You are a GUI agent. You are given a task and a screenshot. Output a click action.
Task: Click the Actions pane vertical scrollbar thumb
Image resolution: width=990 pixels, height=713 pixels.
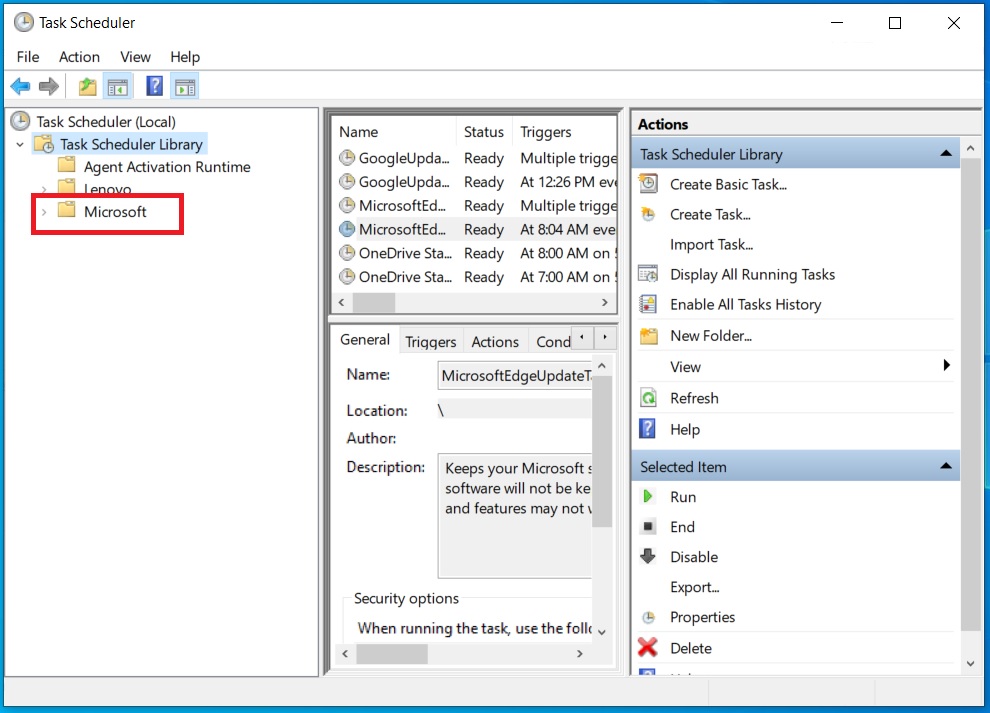pos(970,394)
